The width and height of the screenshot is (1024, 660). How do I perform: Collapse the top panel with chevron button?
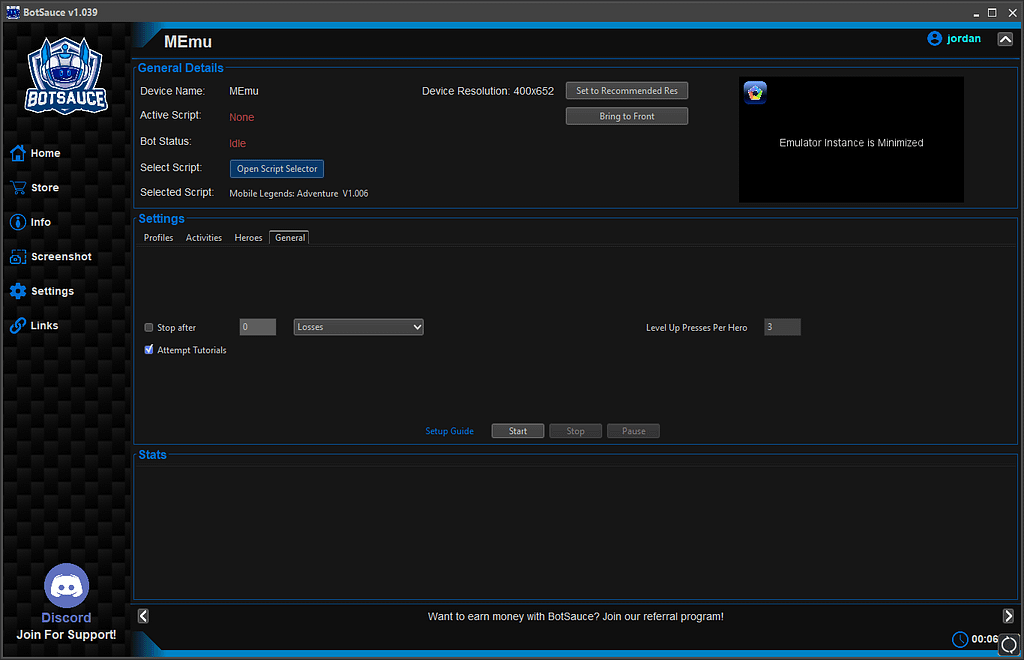click(1005, 39)
